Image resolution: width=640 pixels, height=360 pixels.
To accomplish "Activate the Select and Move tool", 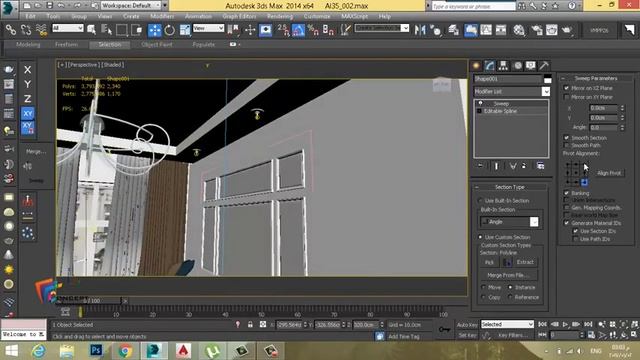I will [155, 30].
